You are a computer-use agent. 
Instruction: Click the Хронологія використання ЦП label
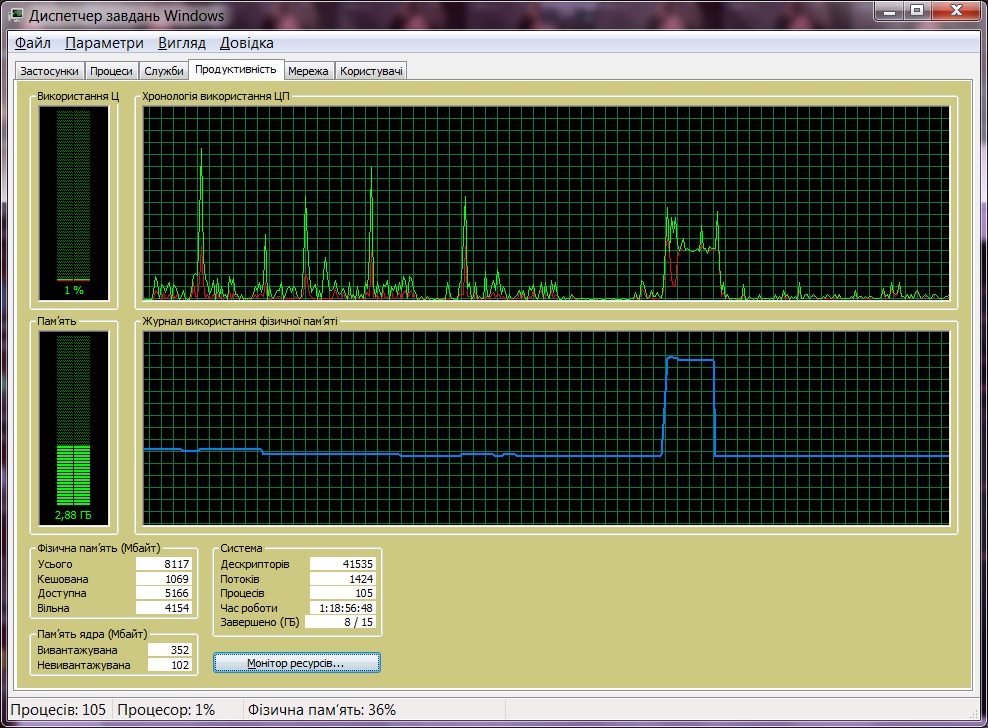point(215,96)
